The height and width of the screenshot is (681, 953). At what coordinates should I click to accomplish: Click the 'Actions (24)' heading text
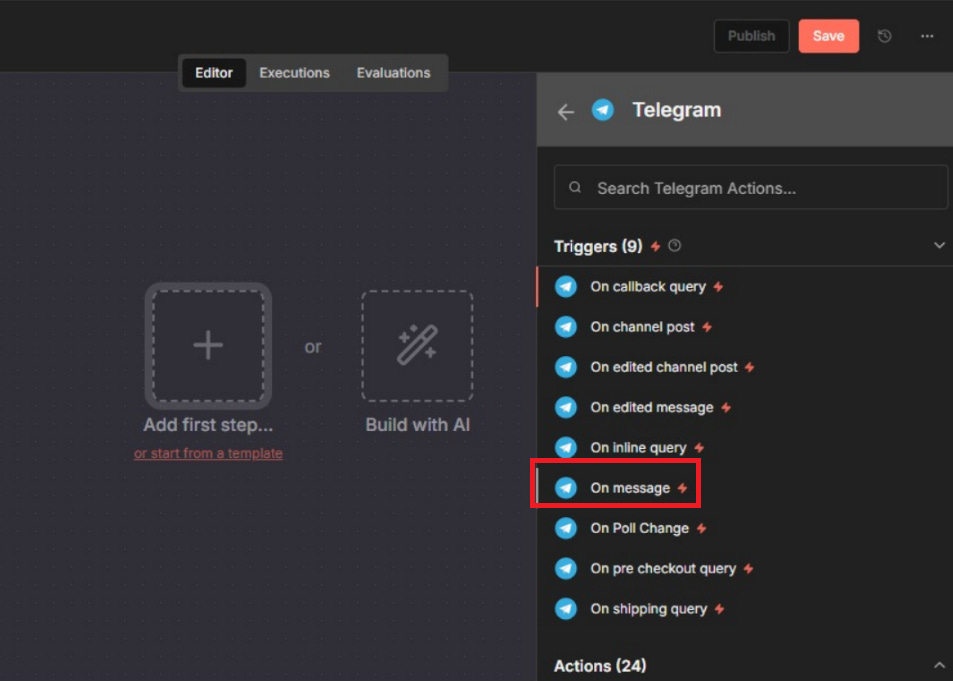600,666
